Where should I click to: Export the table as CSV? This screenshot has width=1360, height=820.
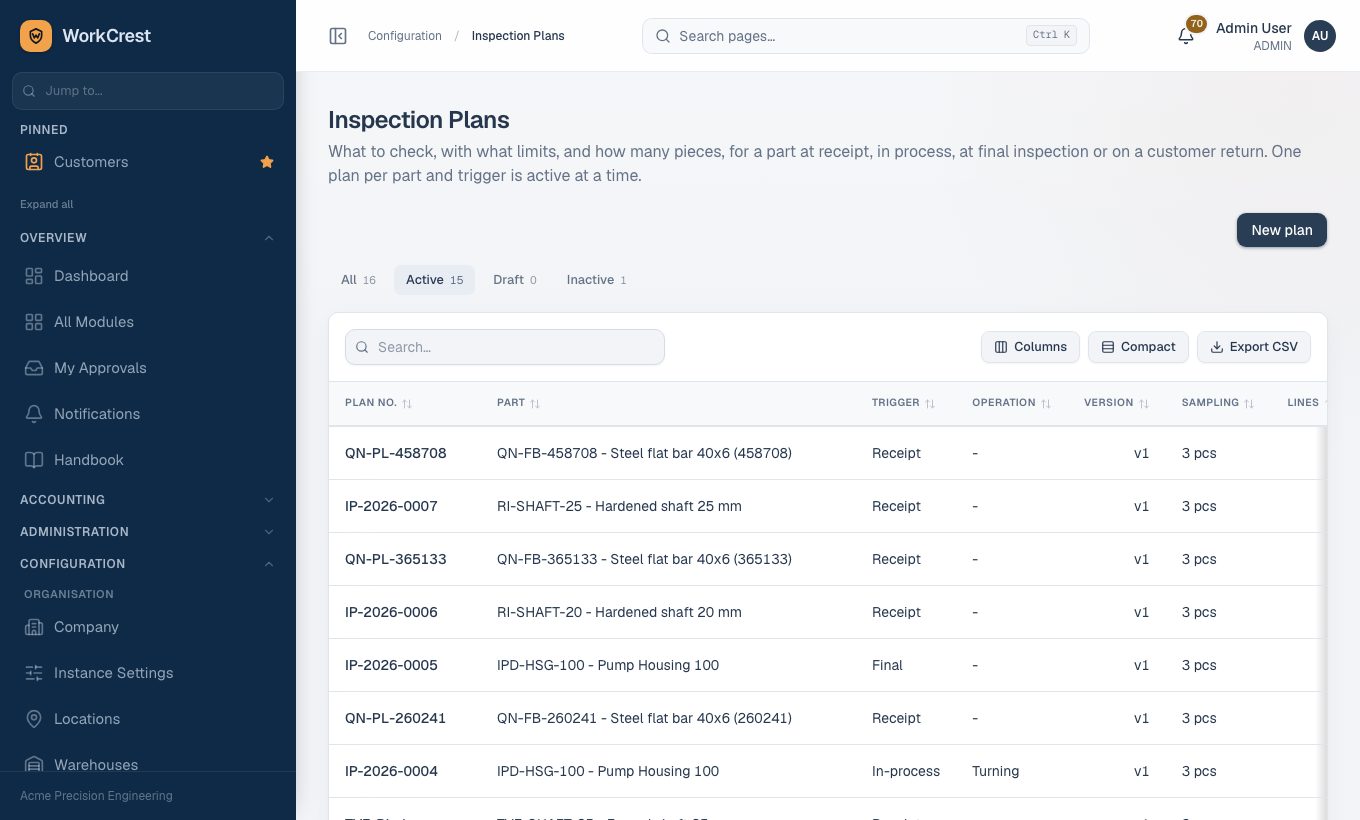coord(1254,347)
